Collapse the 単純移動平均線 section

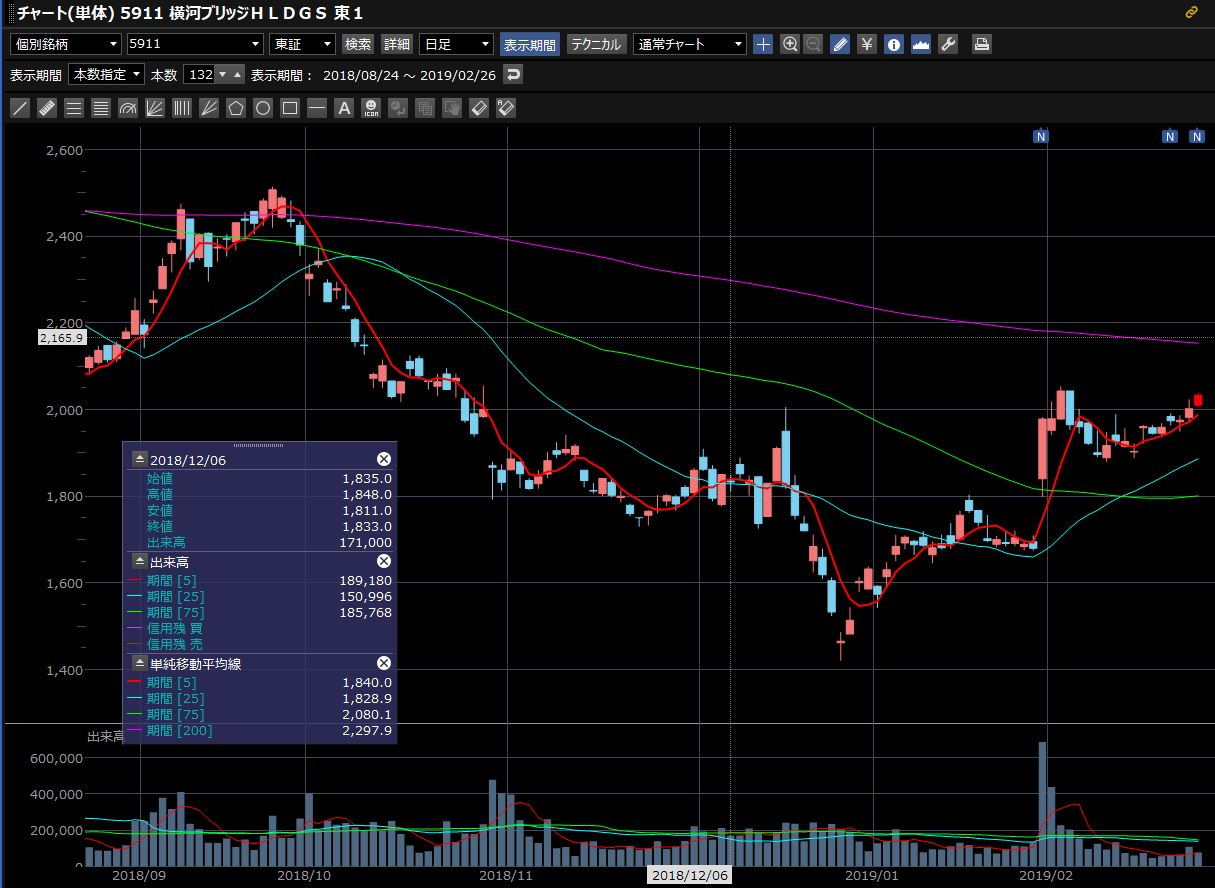click(138, 663)
